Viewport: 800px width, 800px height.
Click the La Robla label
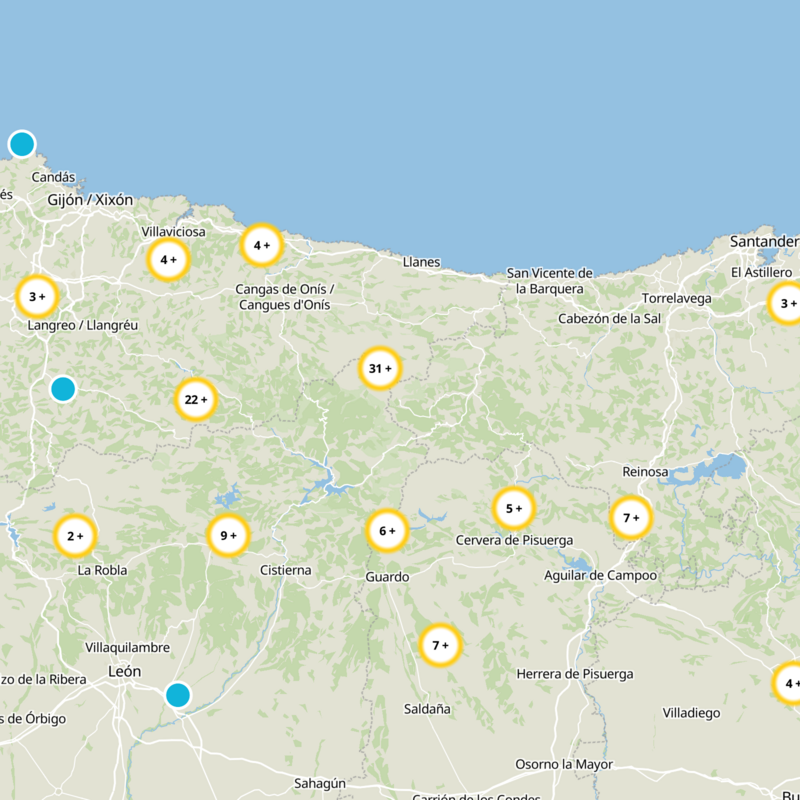coord(102,570)
